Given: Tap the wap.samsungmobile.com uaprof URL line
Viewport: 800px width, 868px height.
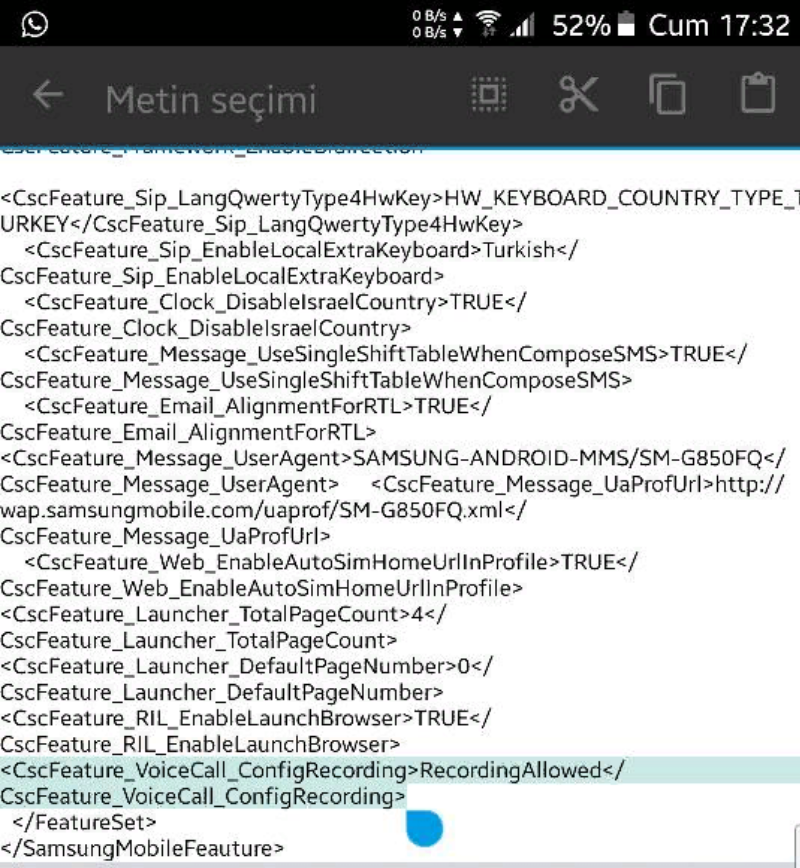Looking at the screenshot, I should [x=263, y=510].
